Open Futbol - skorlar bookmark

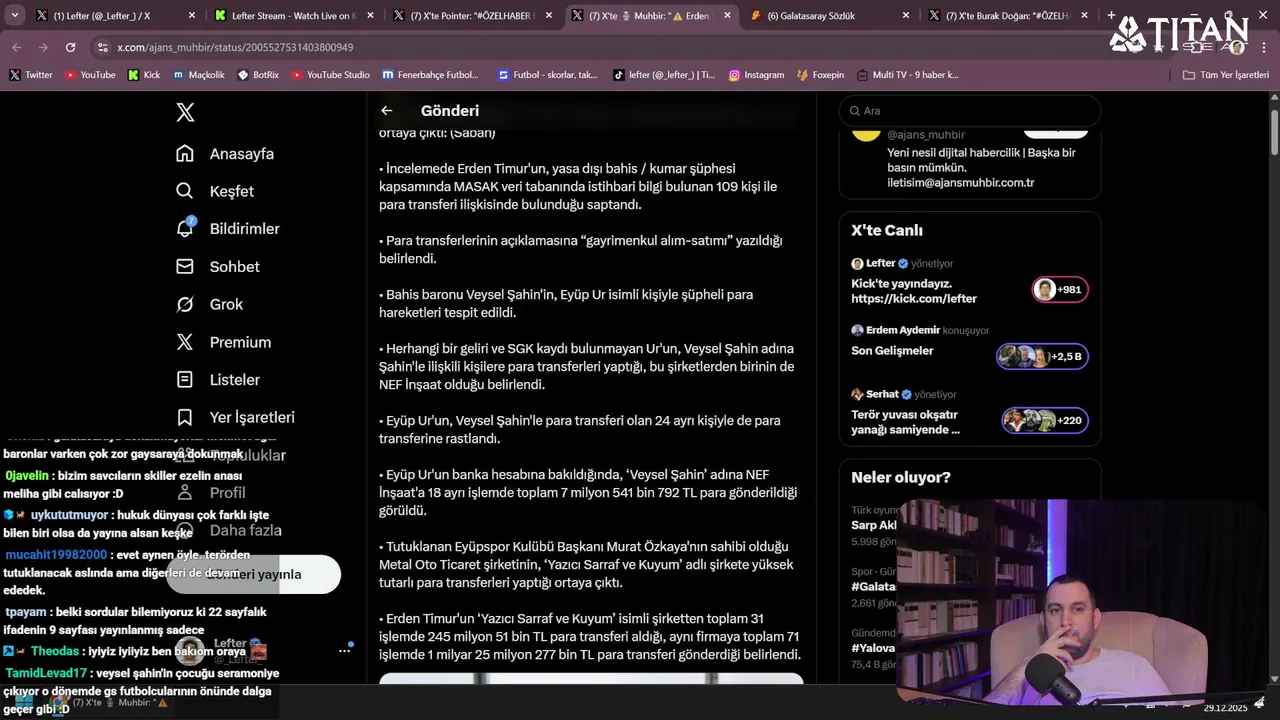(547, 75)
